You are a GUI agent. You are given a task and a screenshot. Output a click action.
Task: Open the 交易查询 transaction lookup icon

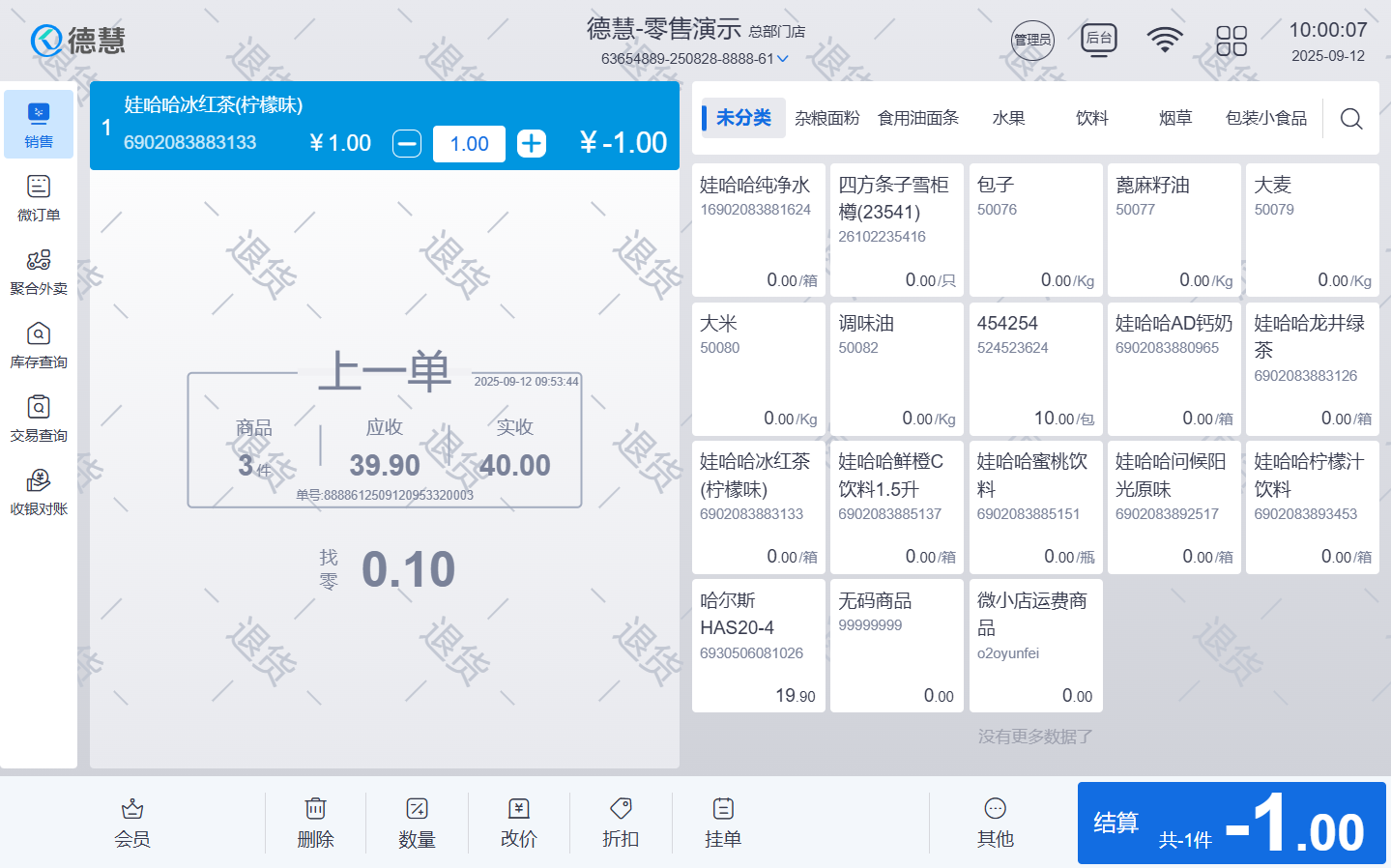tap(39, 419)
